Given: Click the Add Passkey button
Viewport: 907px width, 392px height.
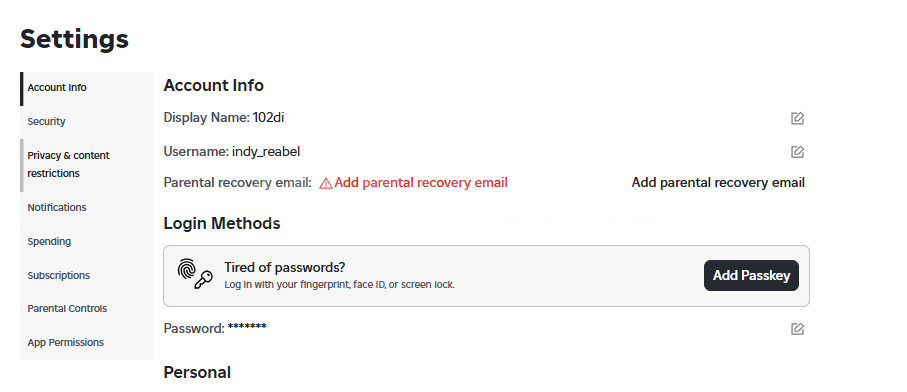Looking at the screenshot, I should click(x=751, y=276).
